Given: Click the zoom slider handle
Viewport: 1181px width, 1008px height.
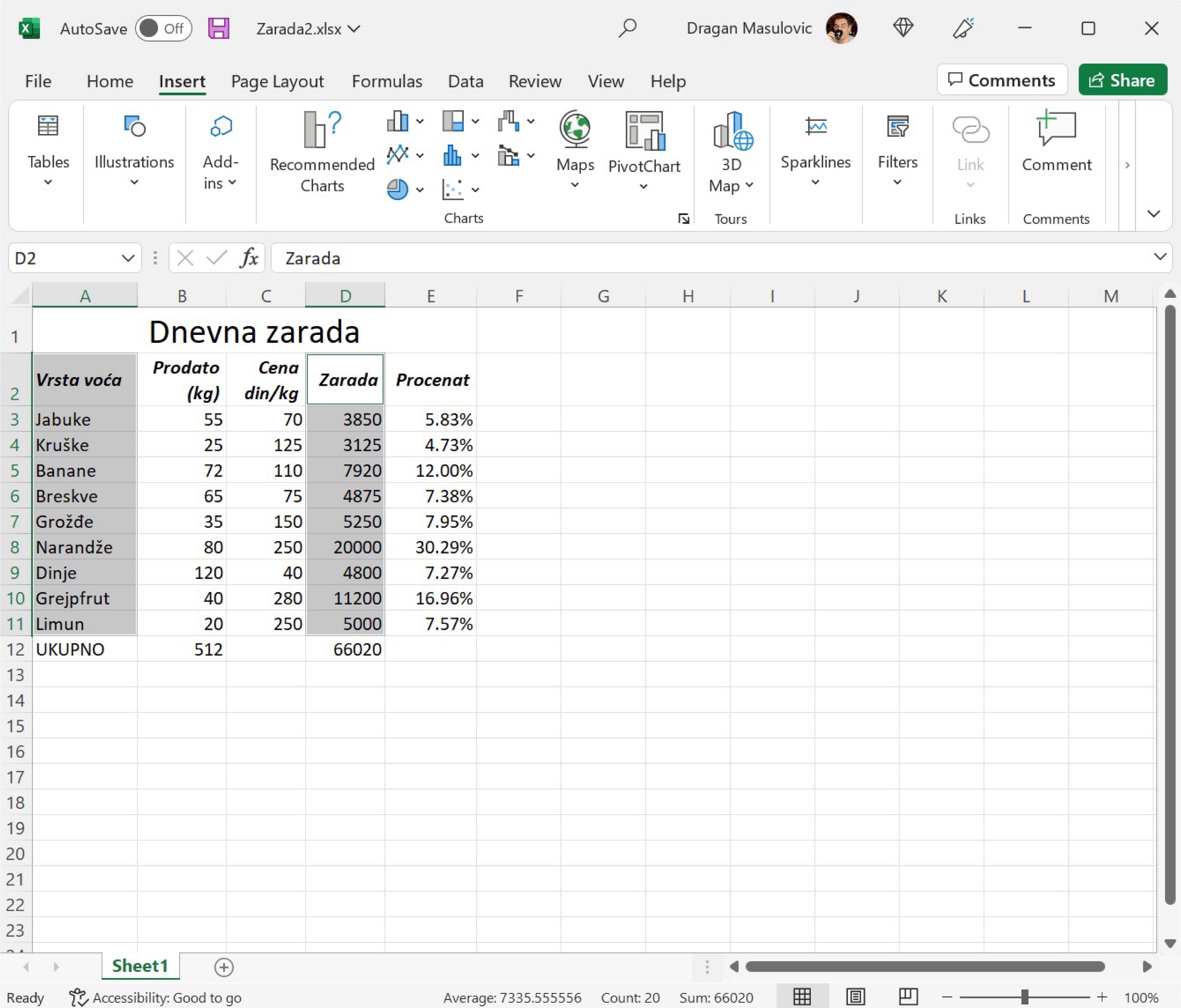Looking at the screenshot, I should (x=1024, y=997).
